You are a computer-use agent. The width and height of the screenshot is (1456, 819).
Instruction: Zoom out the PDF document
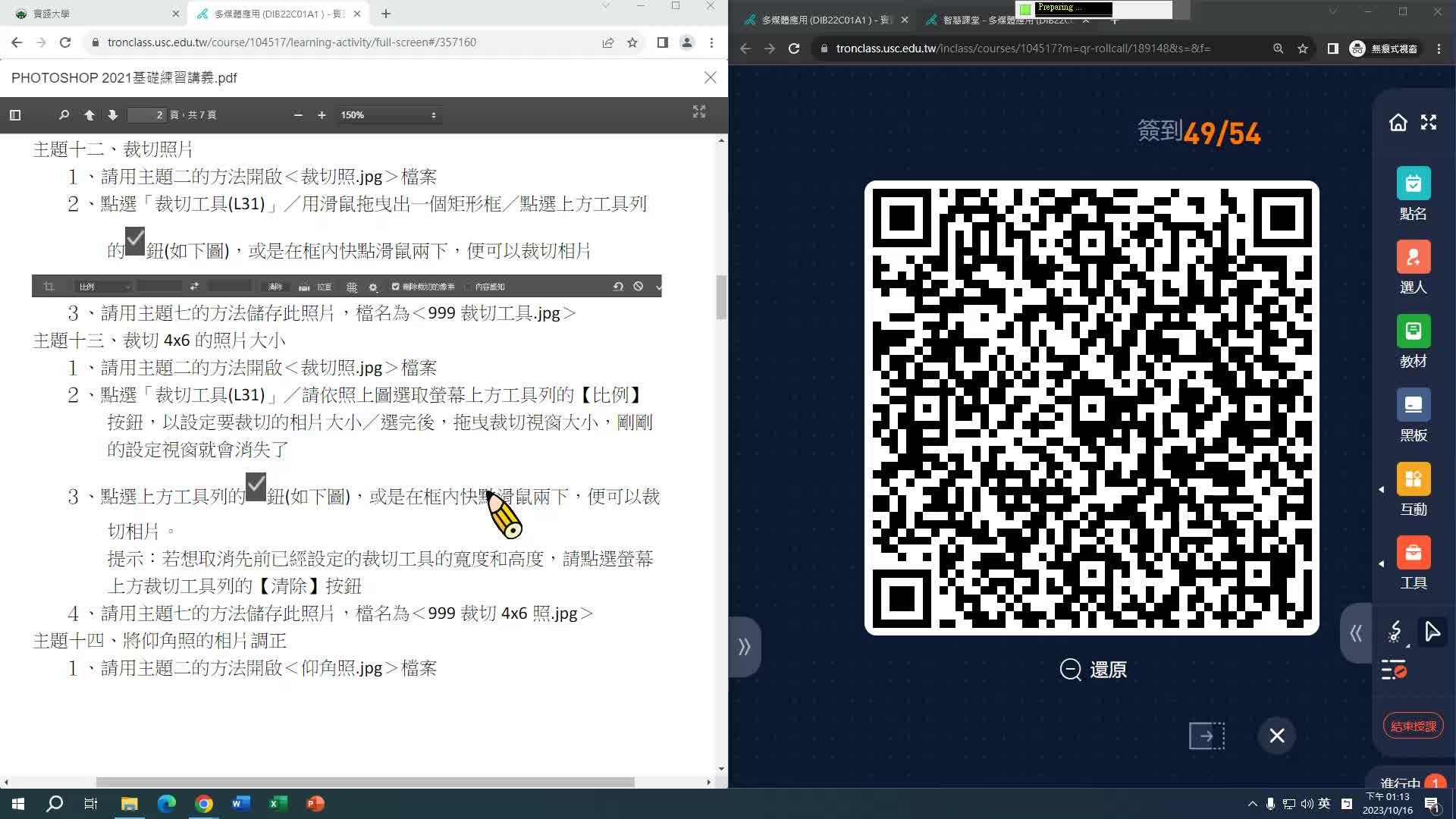point(298,115)
